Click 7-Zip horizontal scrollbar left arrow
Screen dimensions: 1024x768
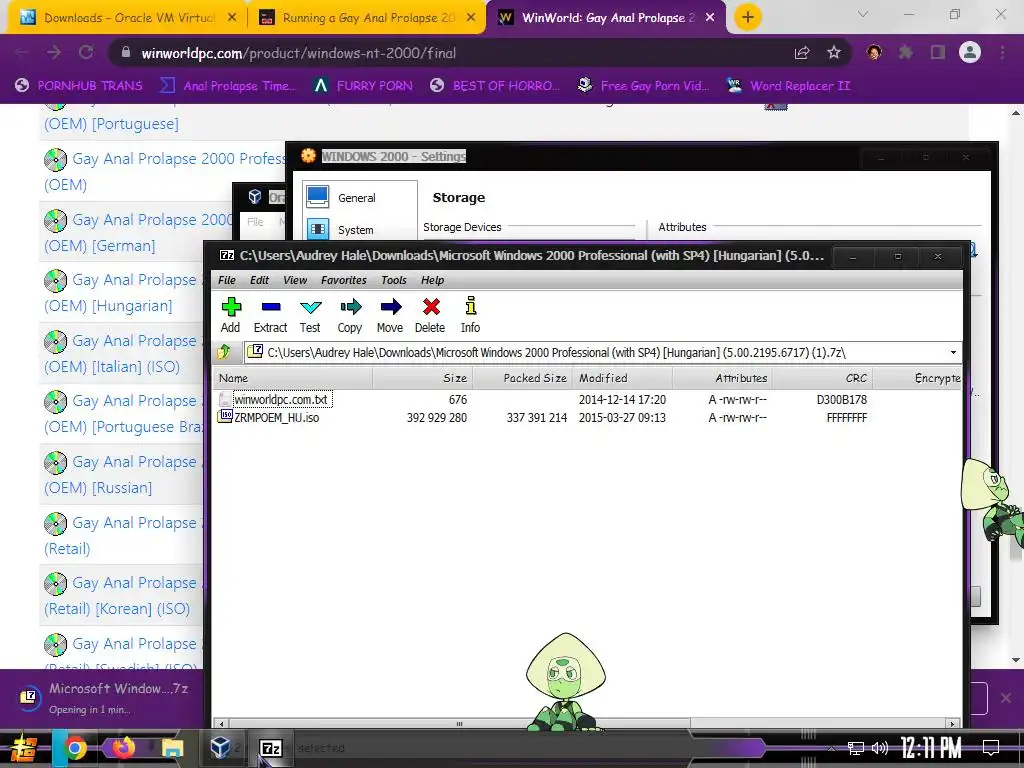click(x=223, y=724)
